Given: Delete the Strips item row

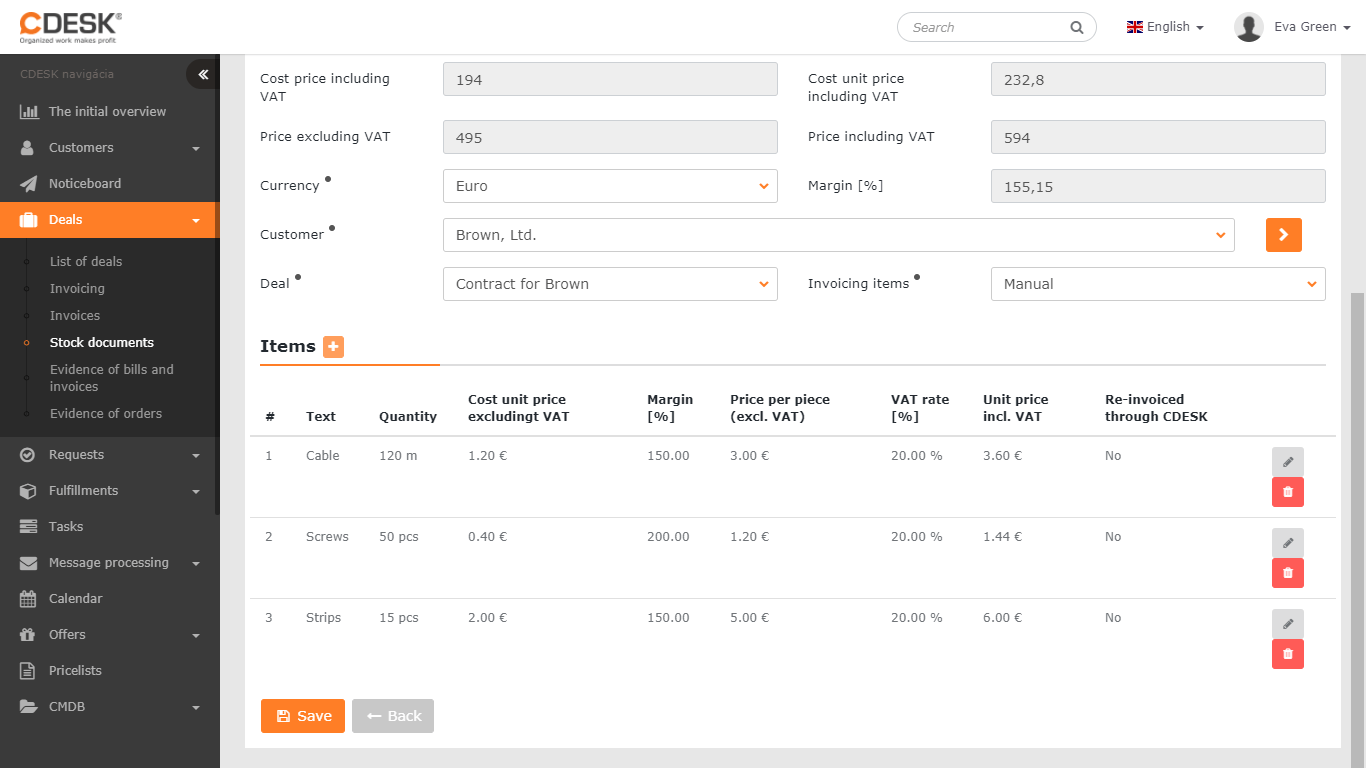Looking at the screenshot, I should click(1288, 654).
